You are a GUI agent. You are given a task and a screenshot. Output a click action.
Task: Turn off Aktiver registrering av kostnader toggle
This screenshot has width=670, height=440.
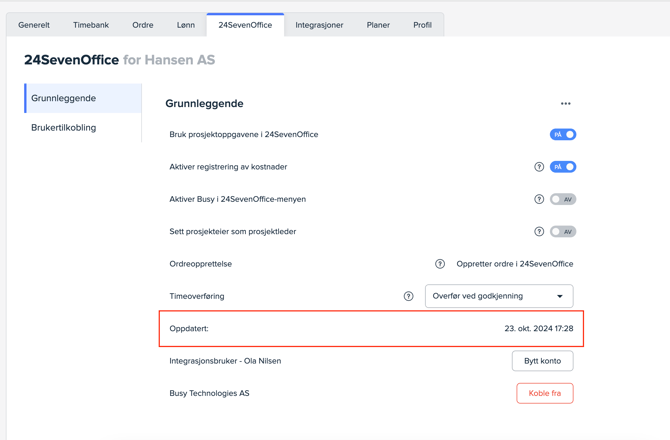point(563,167)
